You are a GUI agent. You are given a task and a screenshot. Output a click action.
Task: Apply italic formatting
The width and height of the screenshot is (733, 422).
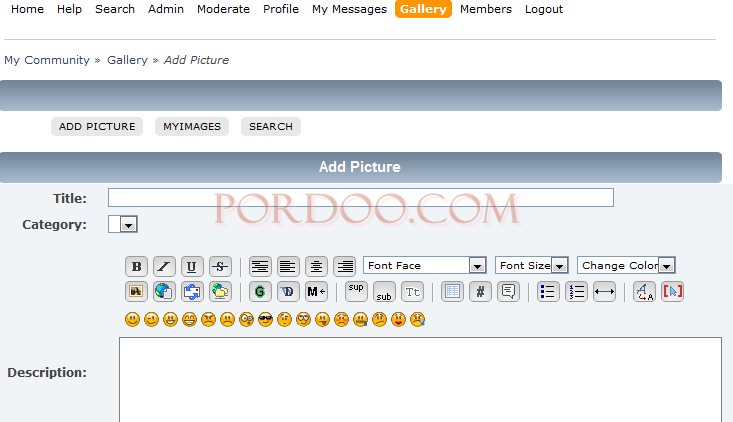pyautogui.click(x=164, y=266)
